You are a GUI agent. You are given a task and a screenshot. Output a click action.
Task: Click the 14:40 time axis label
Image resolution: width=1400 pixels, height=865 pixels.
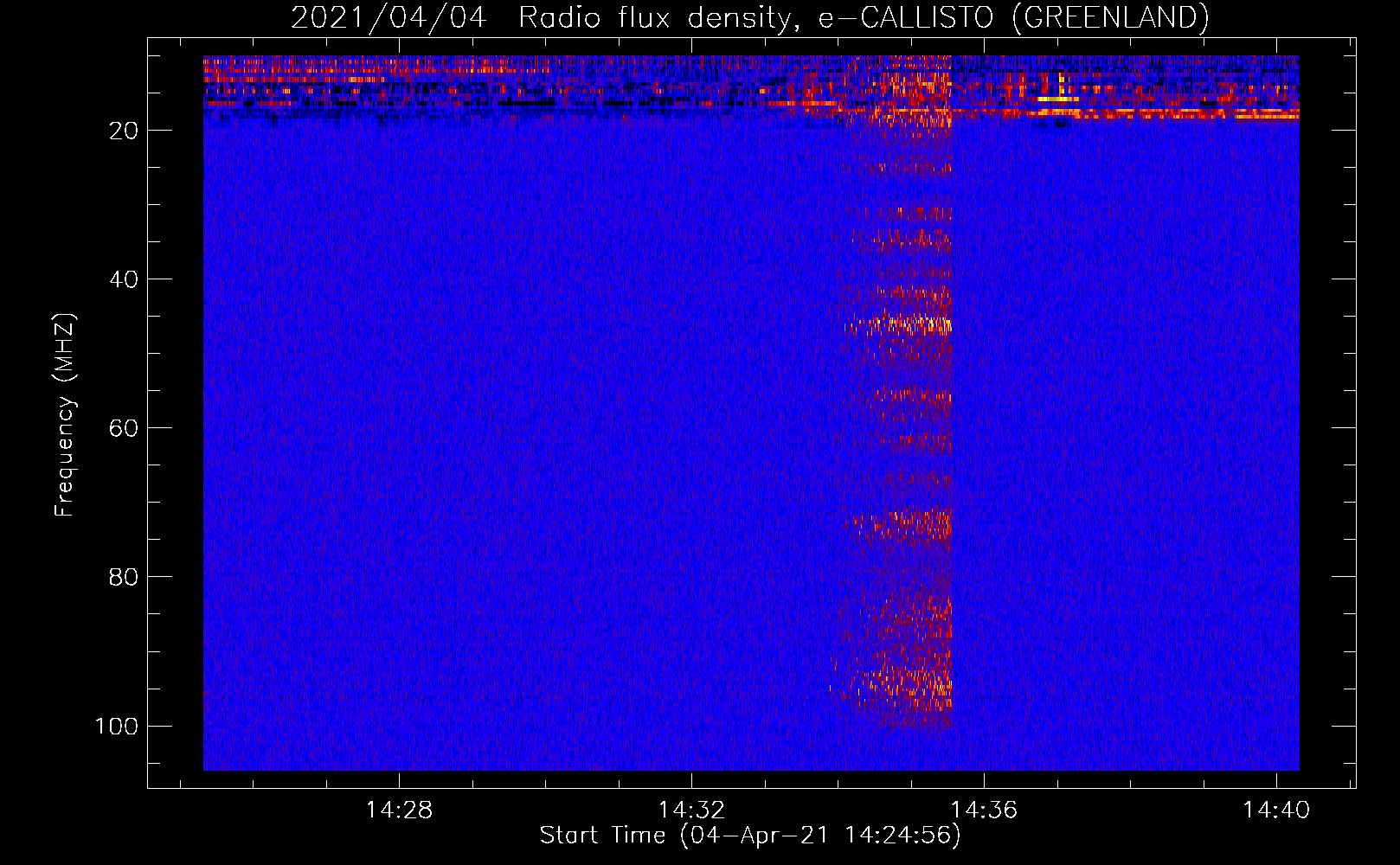click(1276, 811)
